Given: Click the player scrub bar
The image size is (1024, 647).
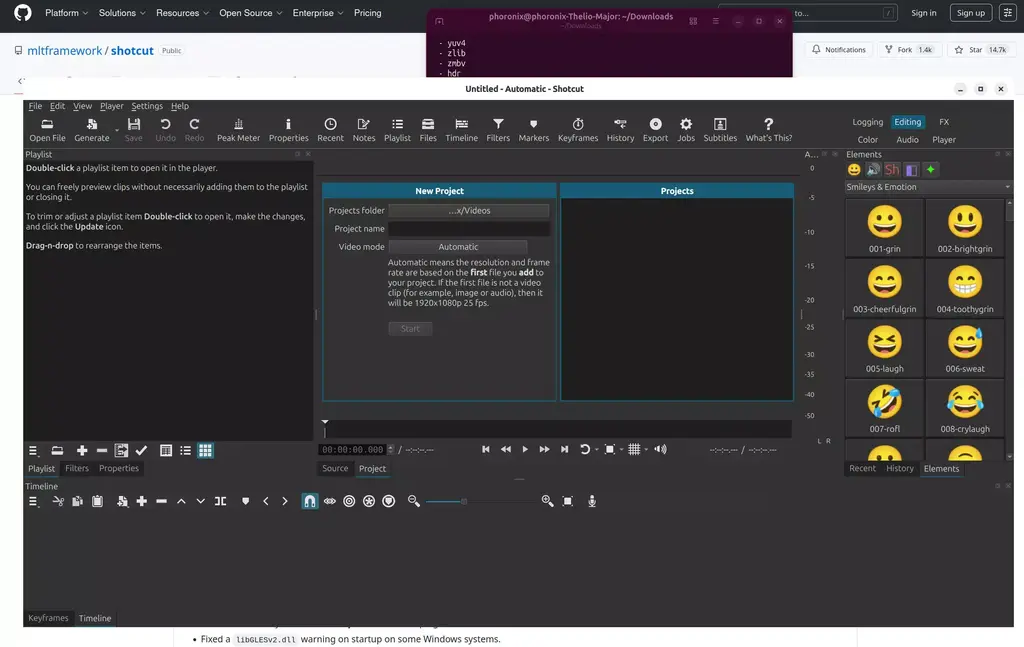Looking at the screenshot, I should (557, 430).
